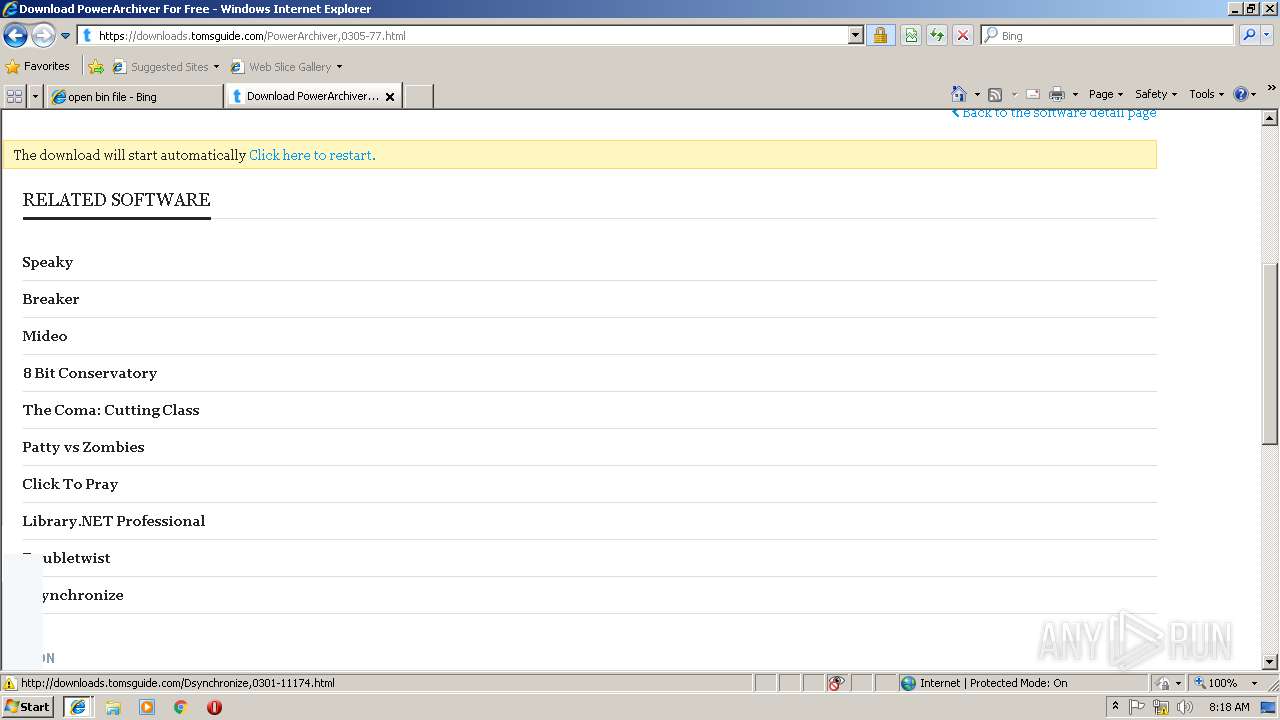
Task: Expand the address bar autocomplete dropdown
Action: 856,35
